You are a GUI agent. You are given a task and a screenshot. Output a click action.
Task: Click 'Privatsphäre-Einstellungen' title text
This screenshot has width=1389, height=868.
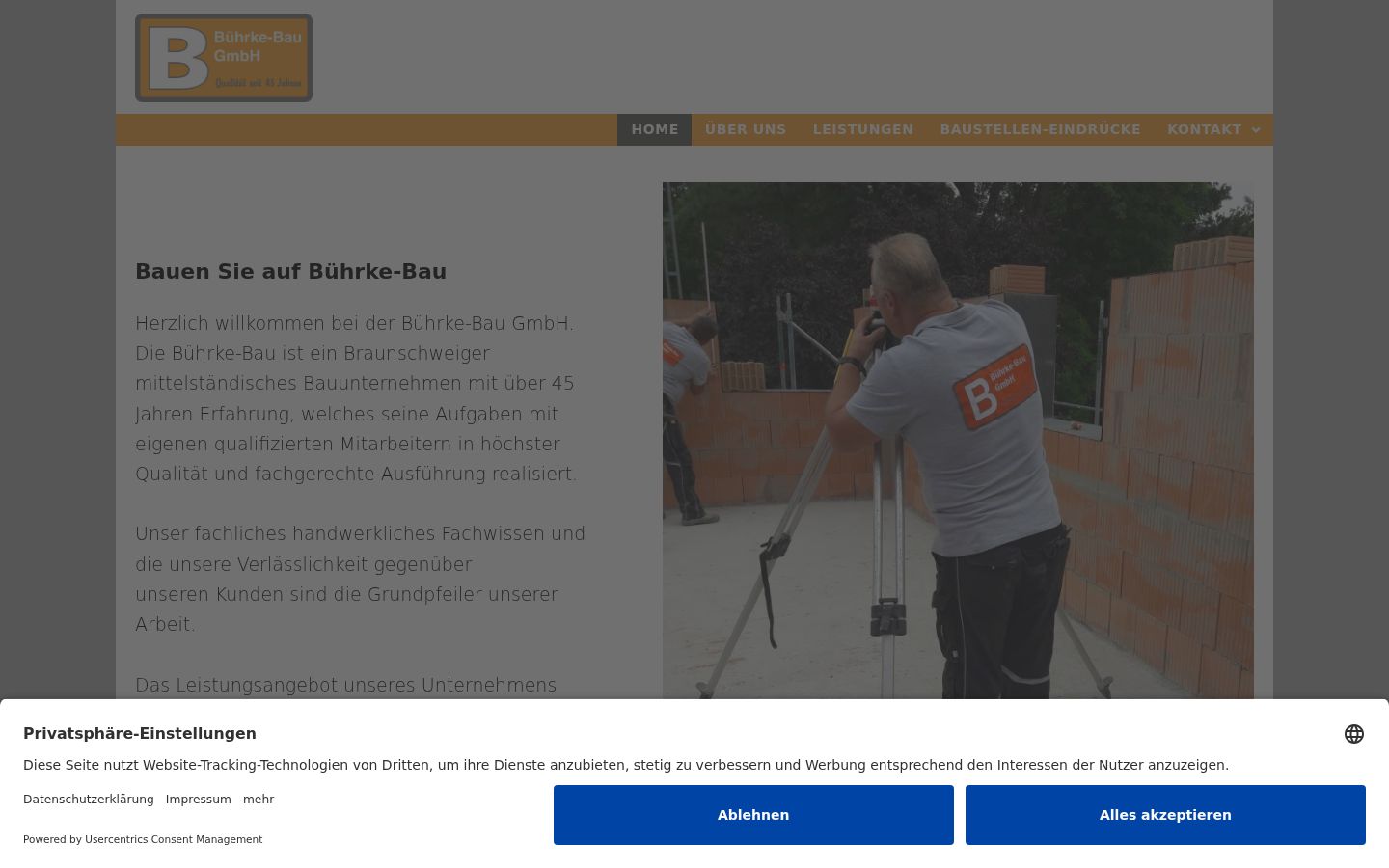[140, 734]
